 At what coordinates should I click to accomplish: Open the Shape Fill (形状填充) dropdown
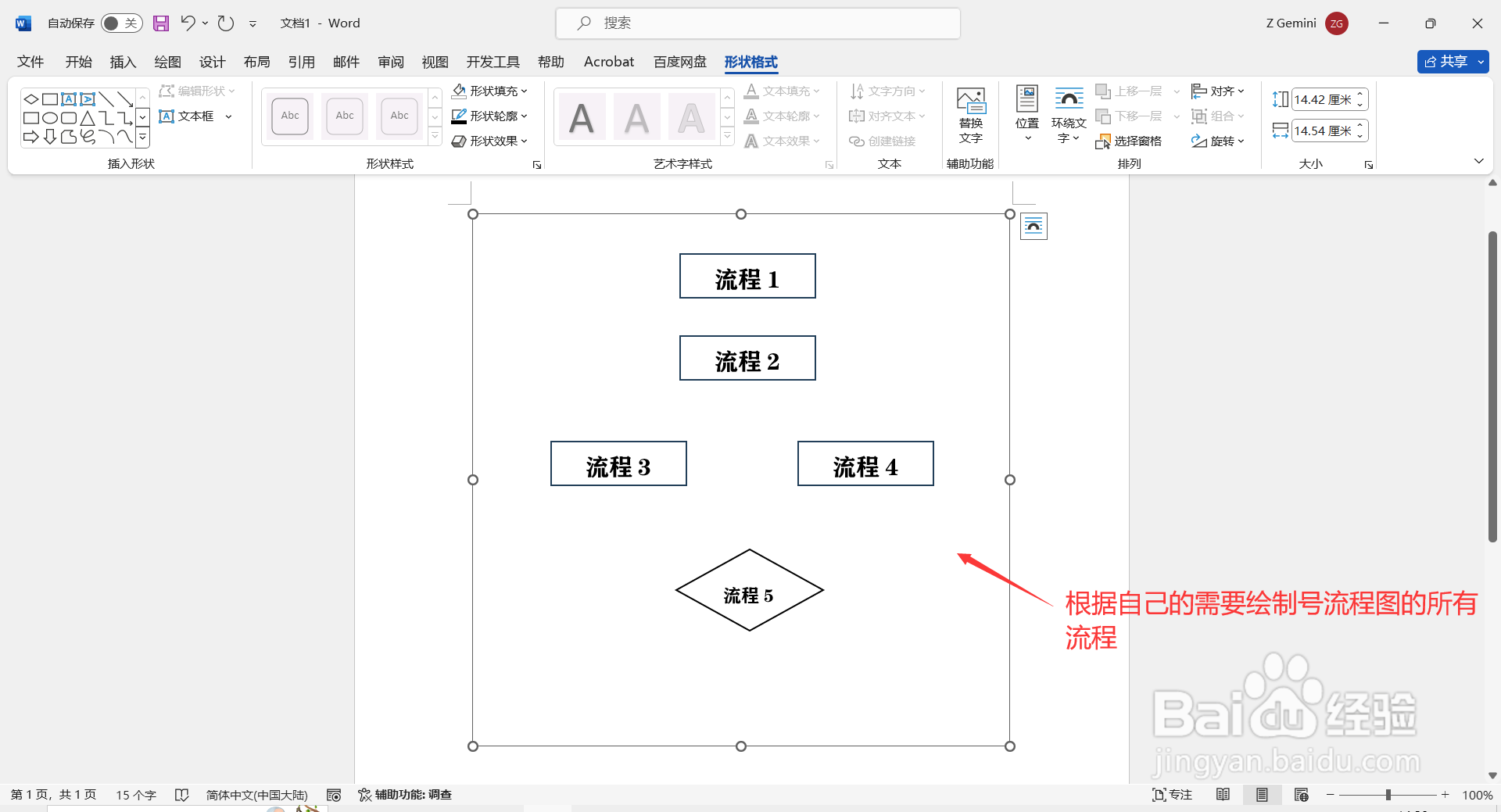point(490,91)
